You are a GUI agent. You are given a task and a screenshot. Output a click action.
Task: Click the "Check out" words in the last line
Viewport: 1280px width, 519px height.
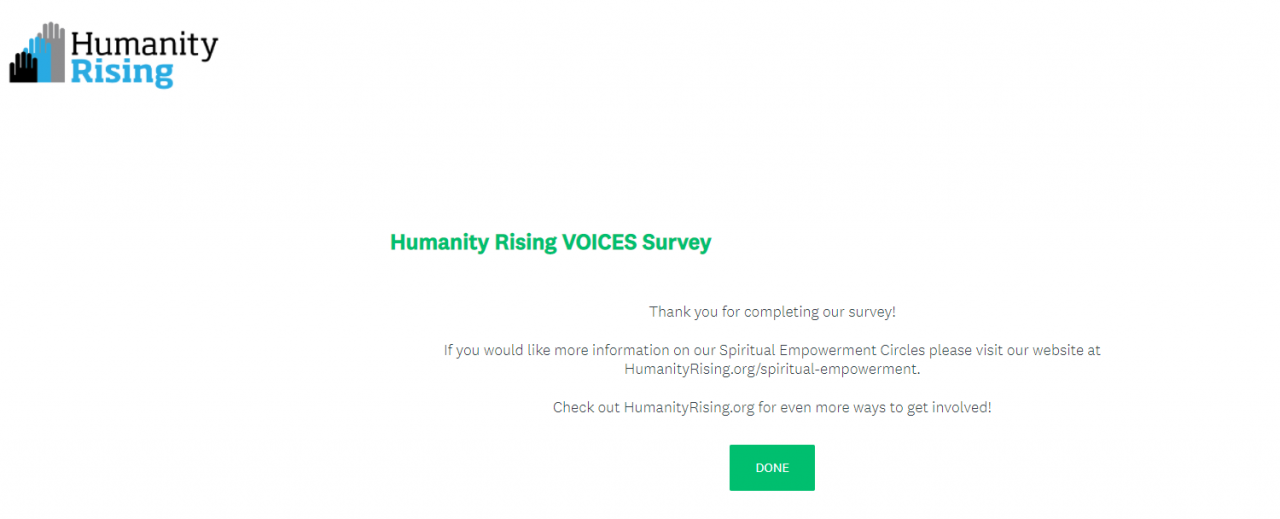click(x=586, y=408)
